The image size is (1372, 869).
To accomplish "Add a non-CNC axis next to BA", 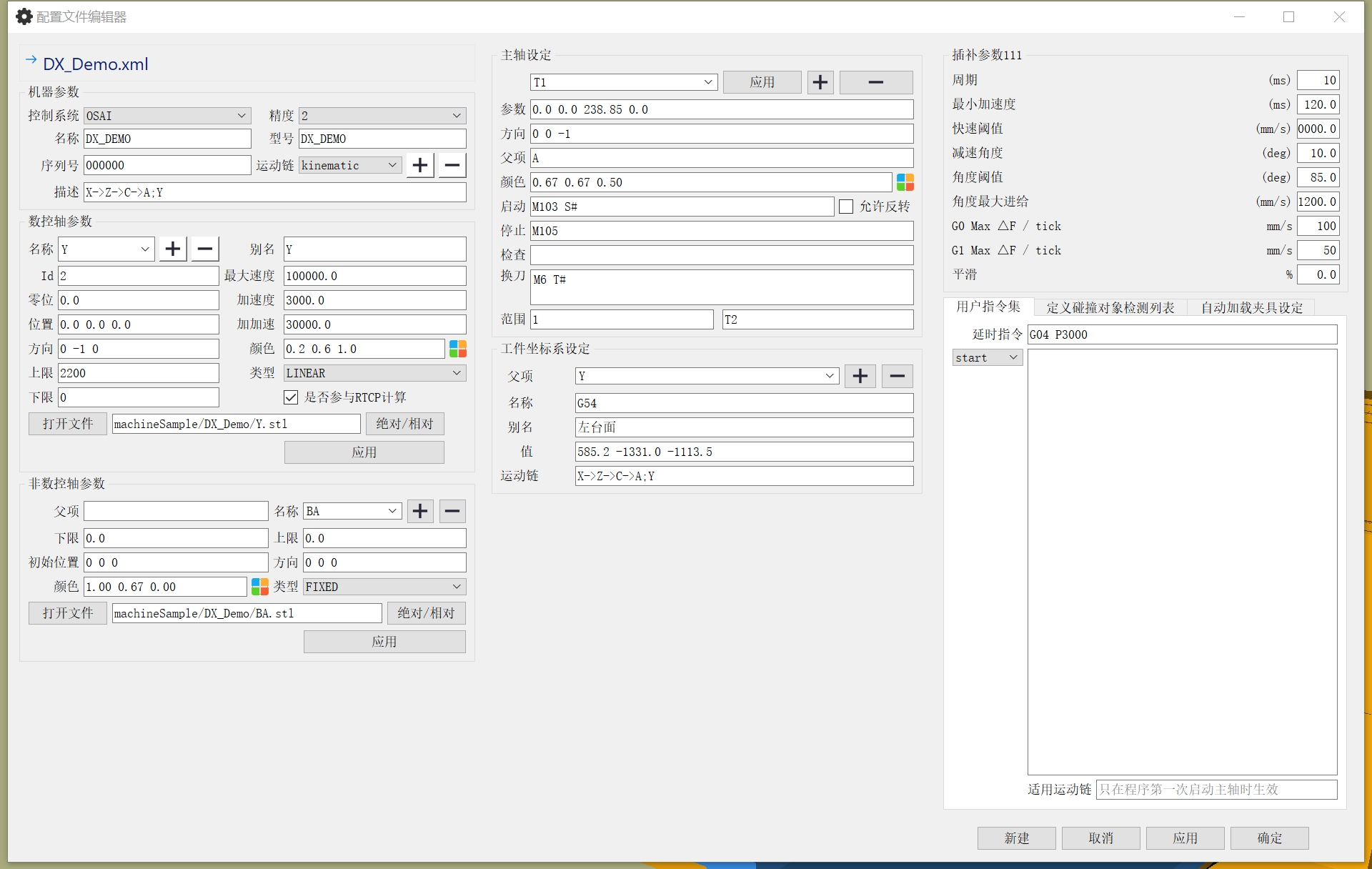I will click(420, 511).
